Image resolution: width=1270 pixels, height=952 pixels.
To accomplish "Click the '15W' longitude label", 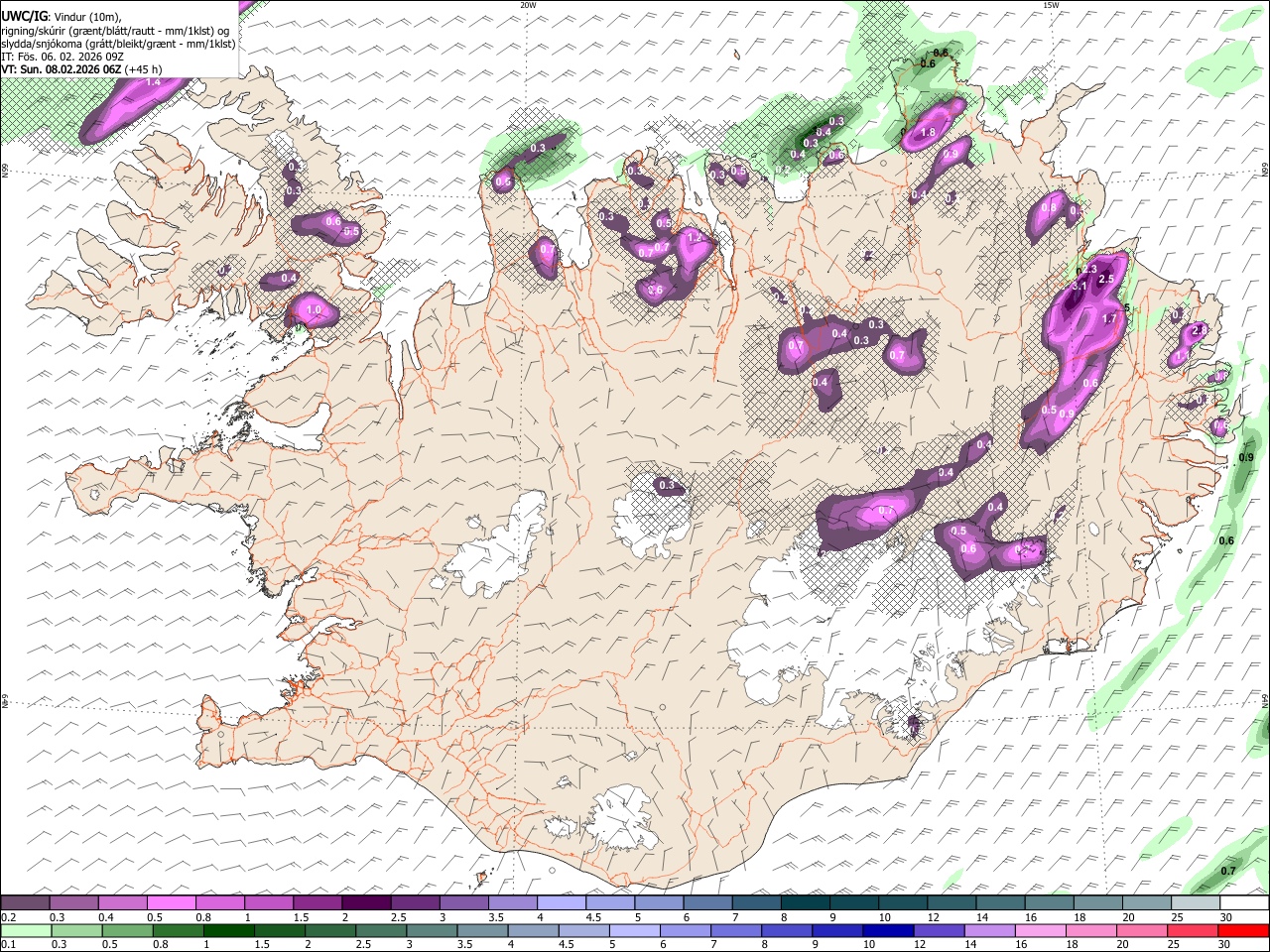I will click(x=1051, y=5).
